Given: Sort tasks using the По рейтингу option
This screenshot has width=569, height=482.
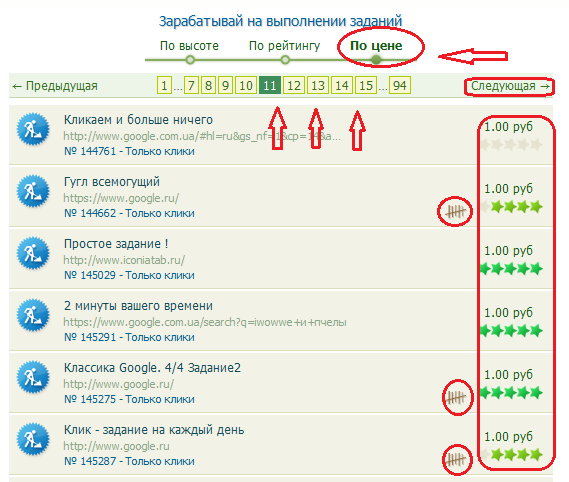Looking at the screenshot, I should 284,46.
